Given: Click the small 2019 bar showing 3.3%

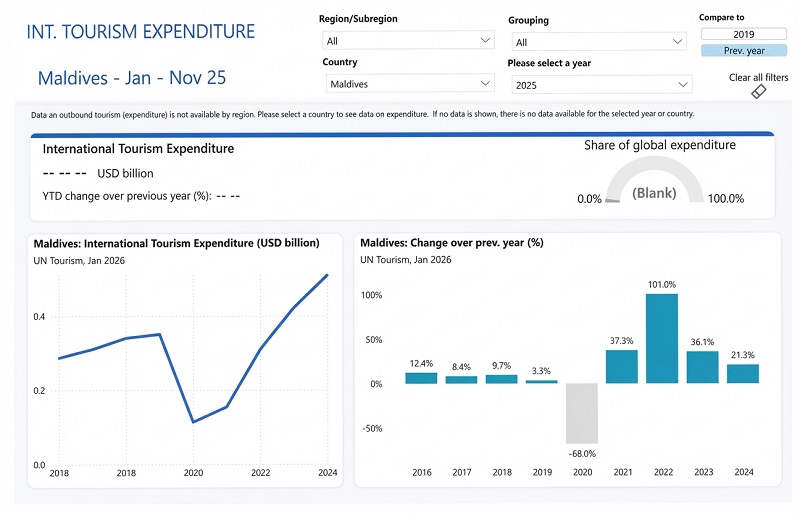Looking at the screenshot, I should 541,382.
